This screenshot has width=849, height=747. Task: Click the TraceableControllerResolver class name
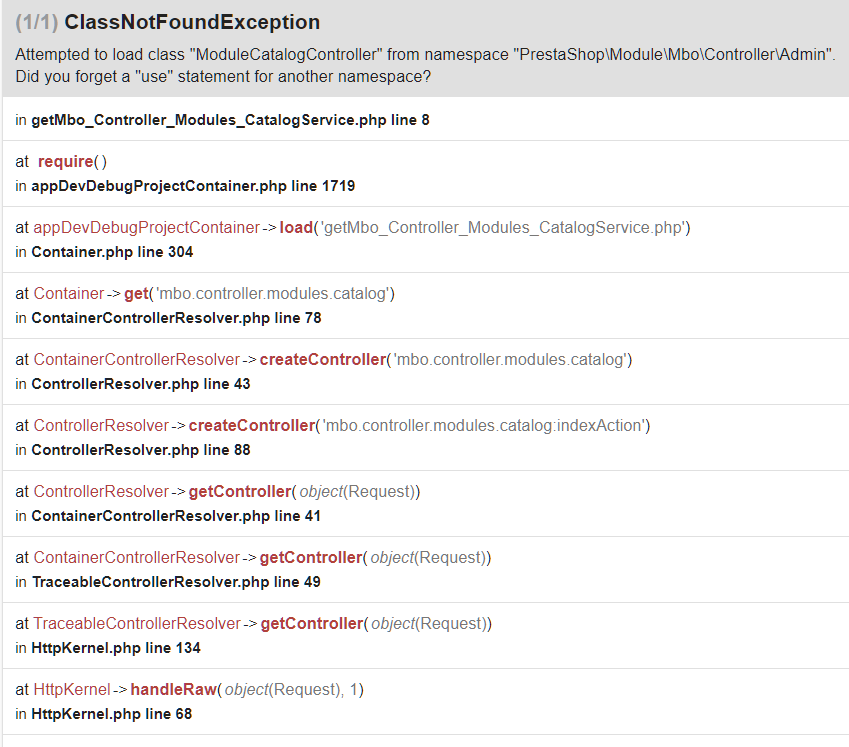(137, 624)
